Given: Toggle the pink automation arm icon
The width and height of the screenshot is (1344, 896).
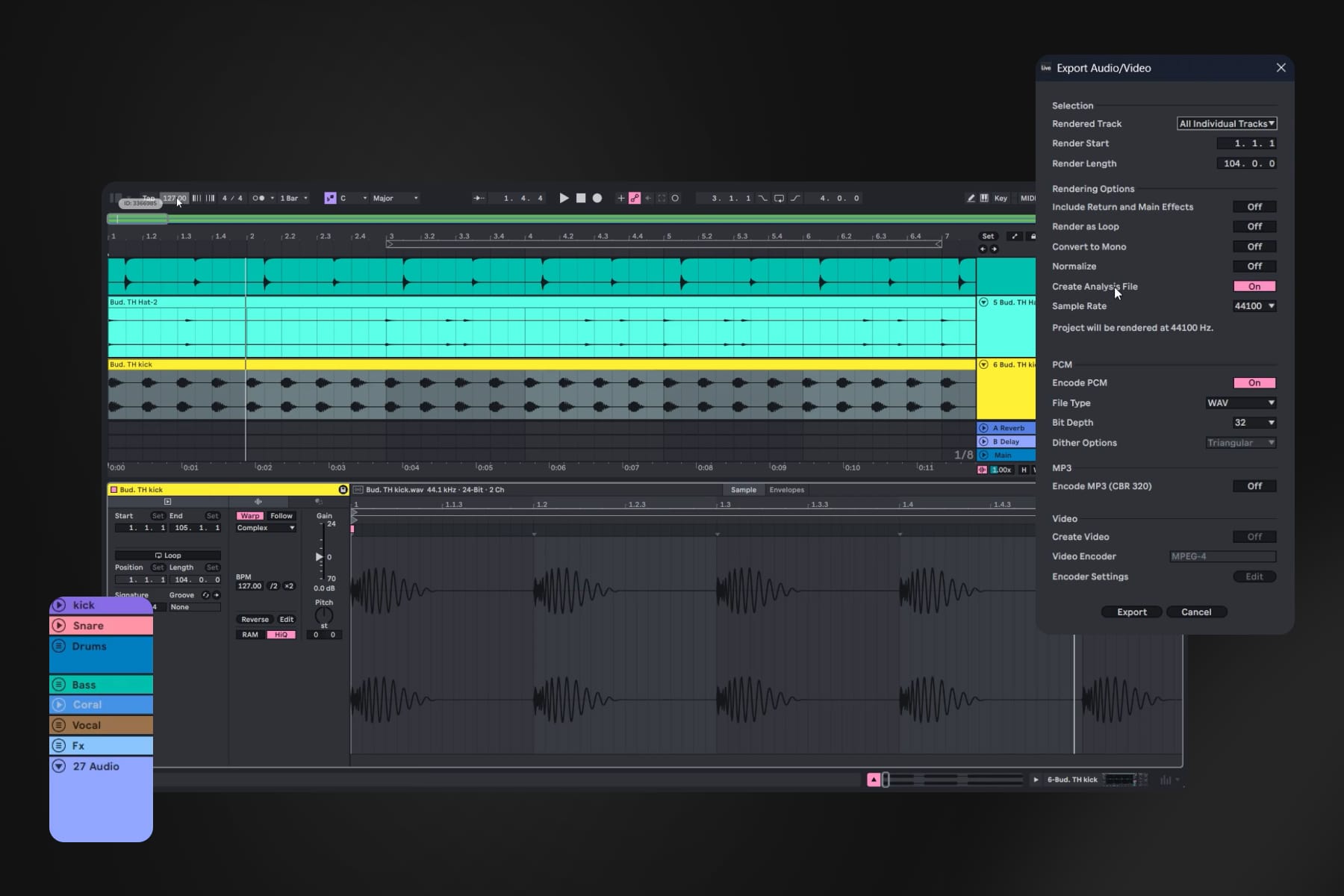Looking at the screenshot, I should point(635,199).
